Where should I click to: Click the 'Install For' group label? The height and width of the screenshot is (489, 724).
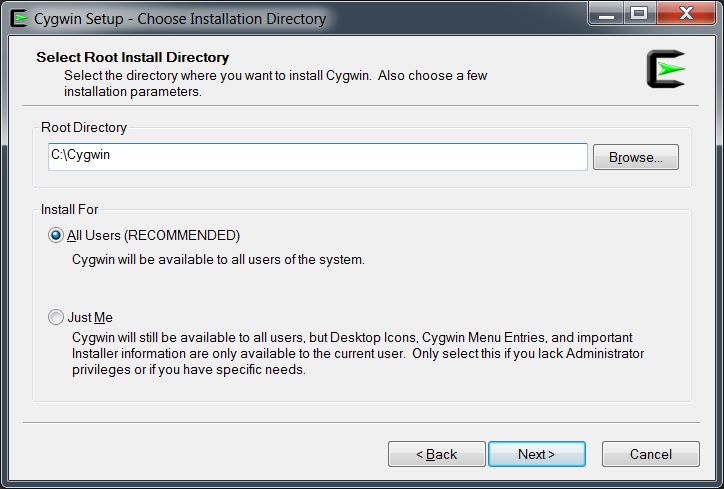[69, 210]
